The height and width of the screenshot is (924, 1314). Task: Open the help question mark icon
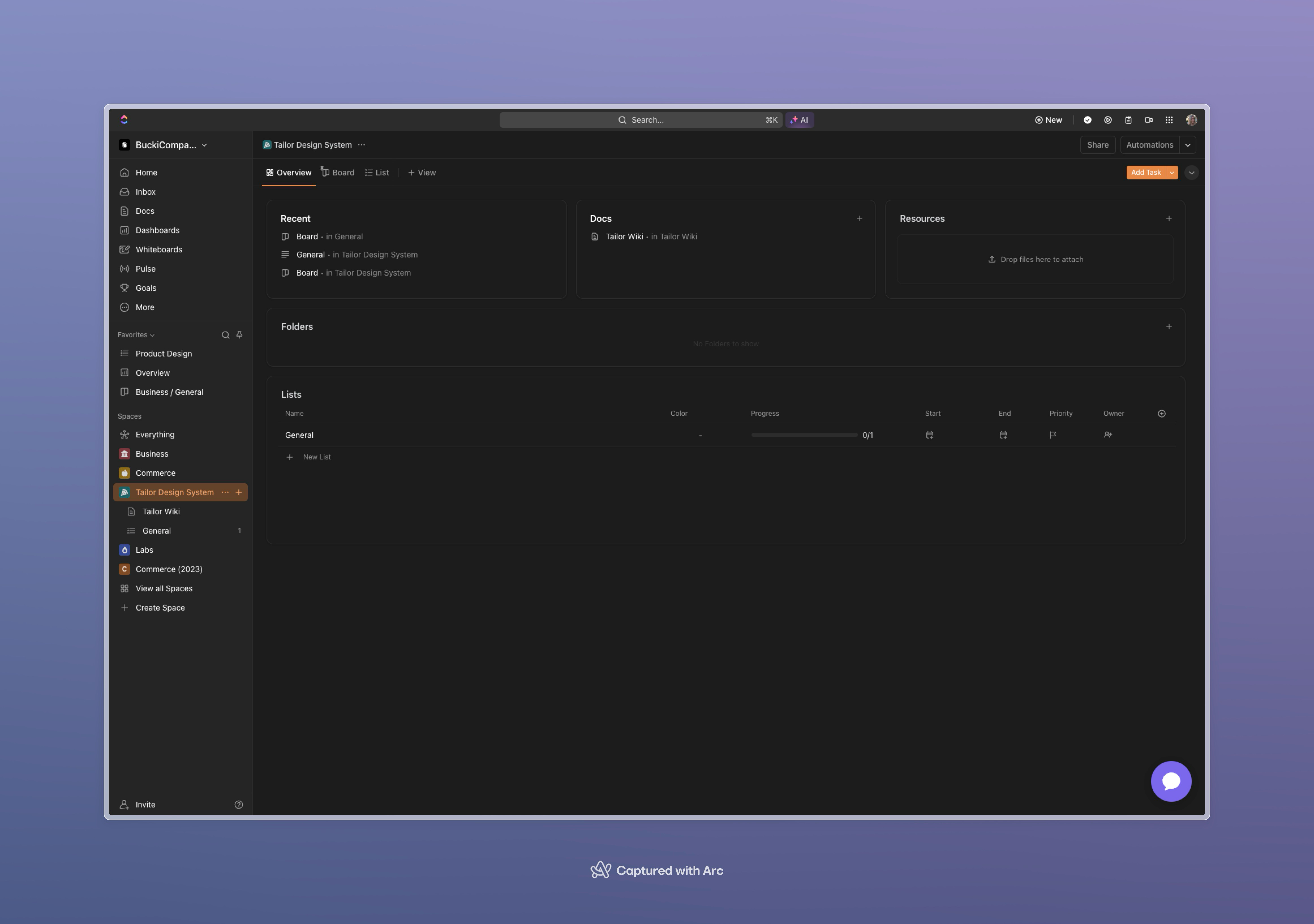[239, 804]
